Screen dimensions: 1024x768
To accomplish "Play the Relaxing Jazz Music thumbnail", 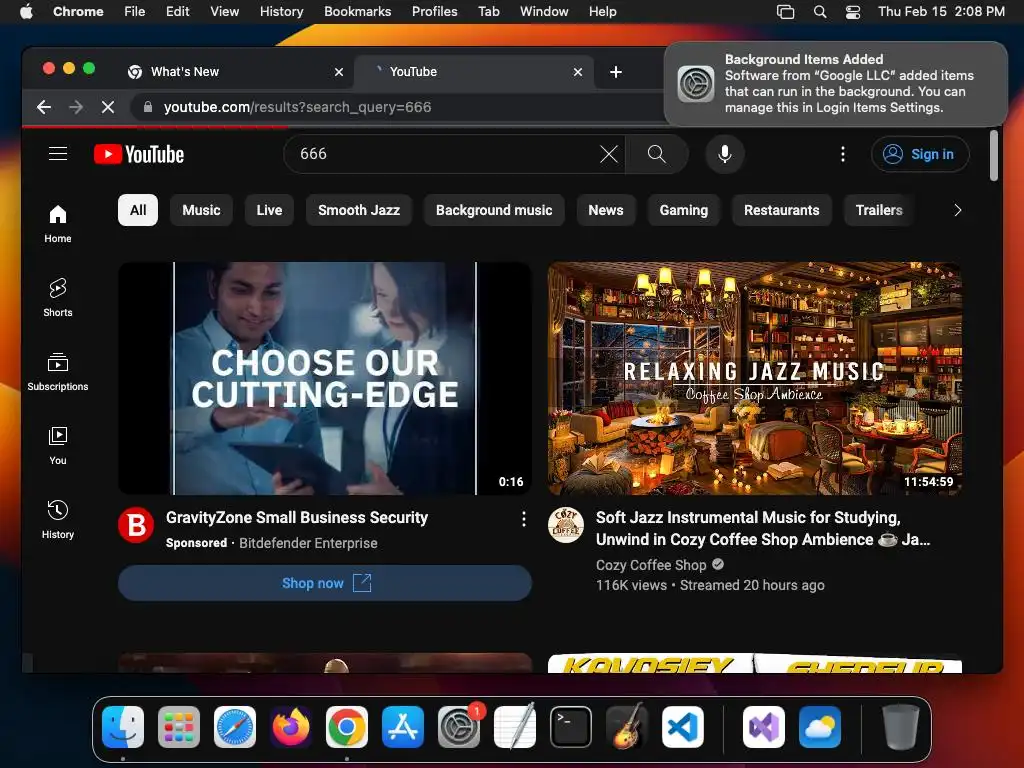I will pyautogui.click(x=754, y=378).
